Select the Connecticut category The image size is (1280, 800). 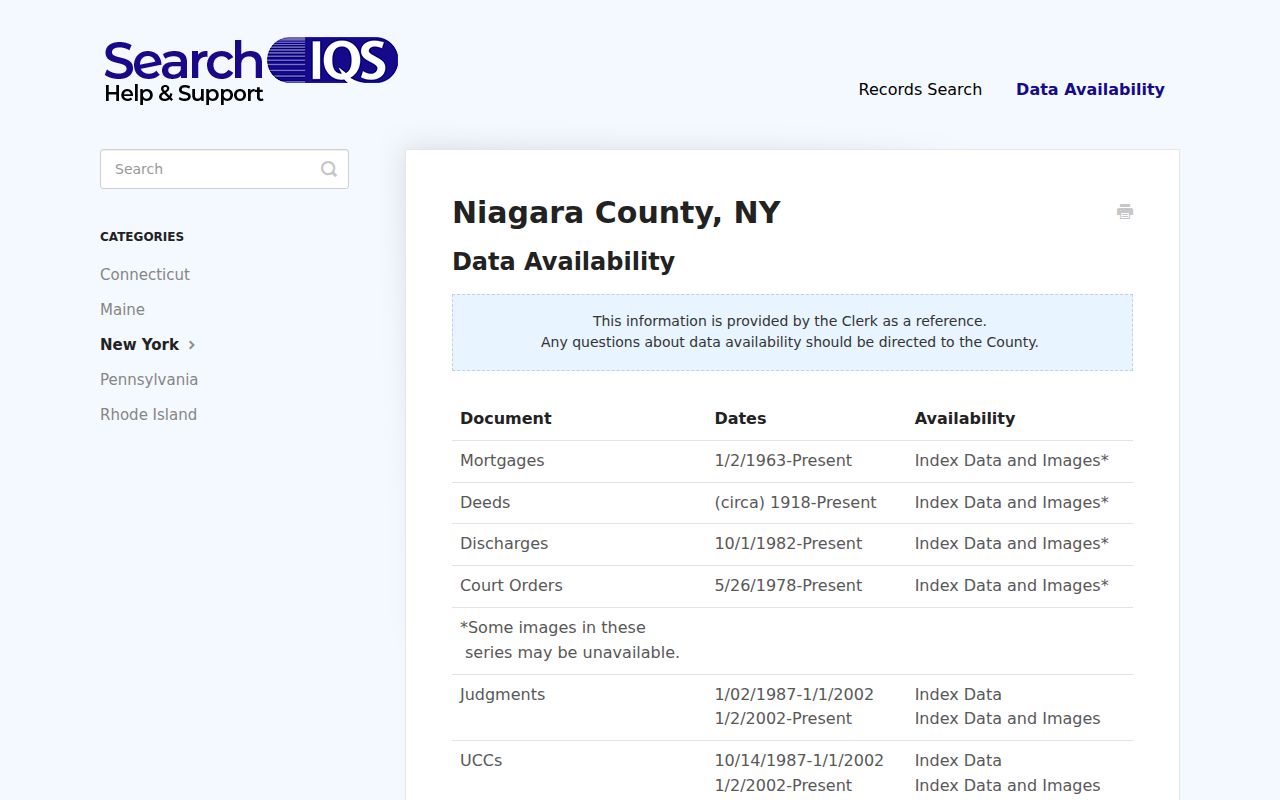point(145,274)
